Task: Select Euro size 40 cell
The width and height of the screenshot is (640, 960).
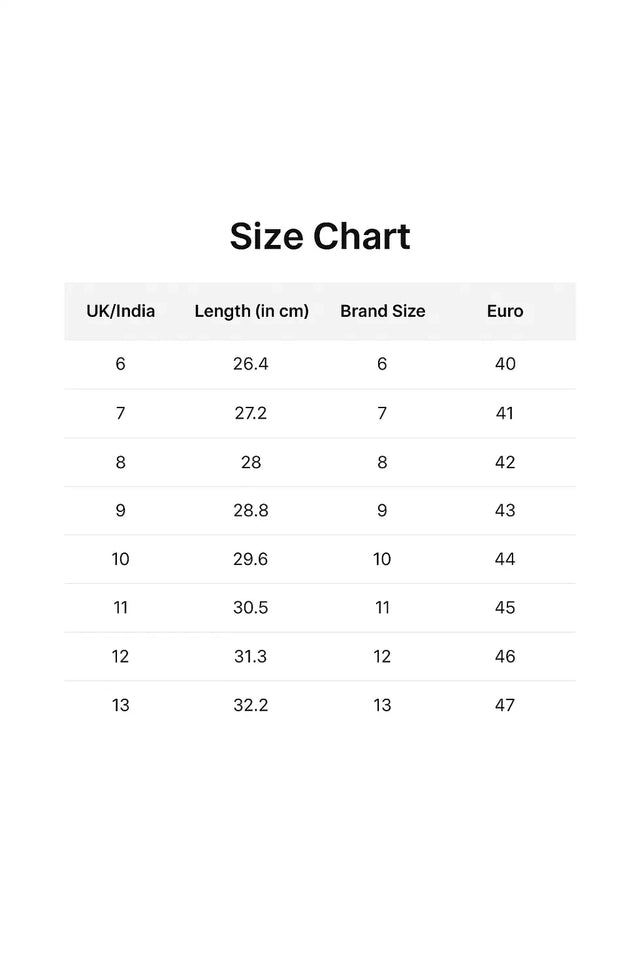Action: [505, 364]
